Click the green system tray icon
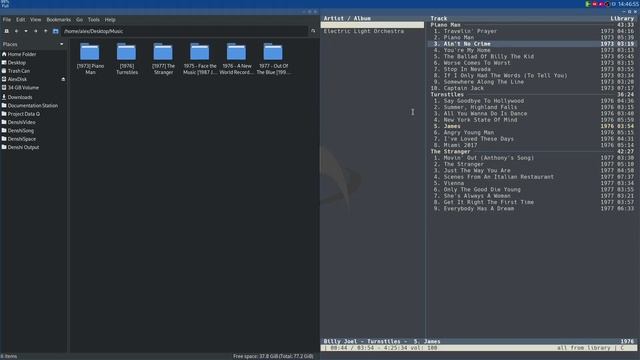 click(588, 4)
